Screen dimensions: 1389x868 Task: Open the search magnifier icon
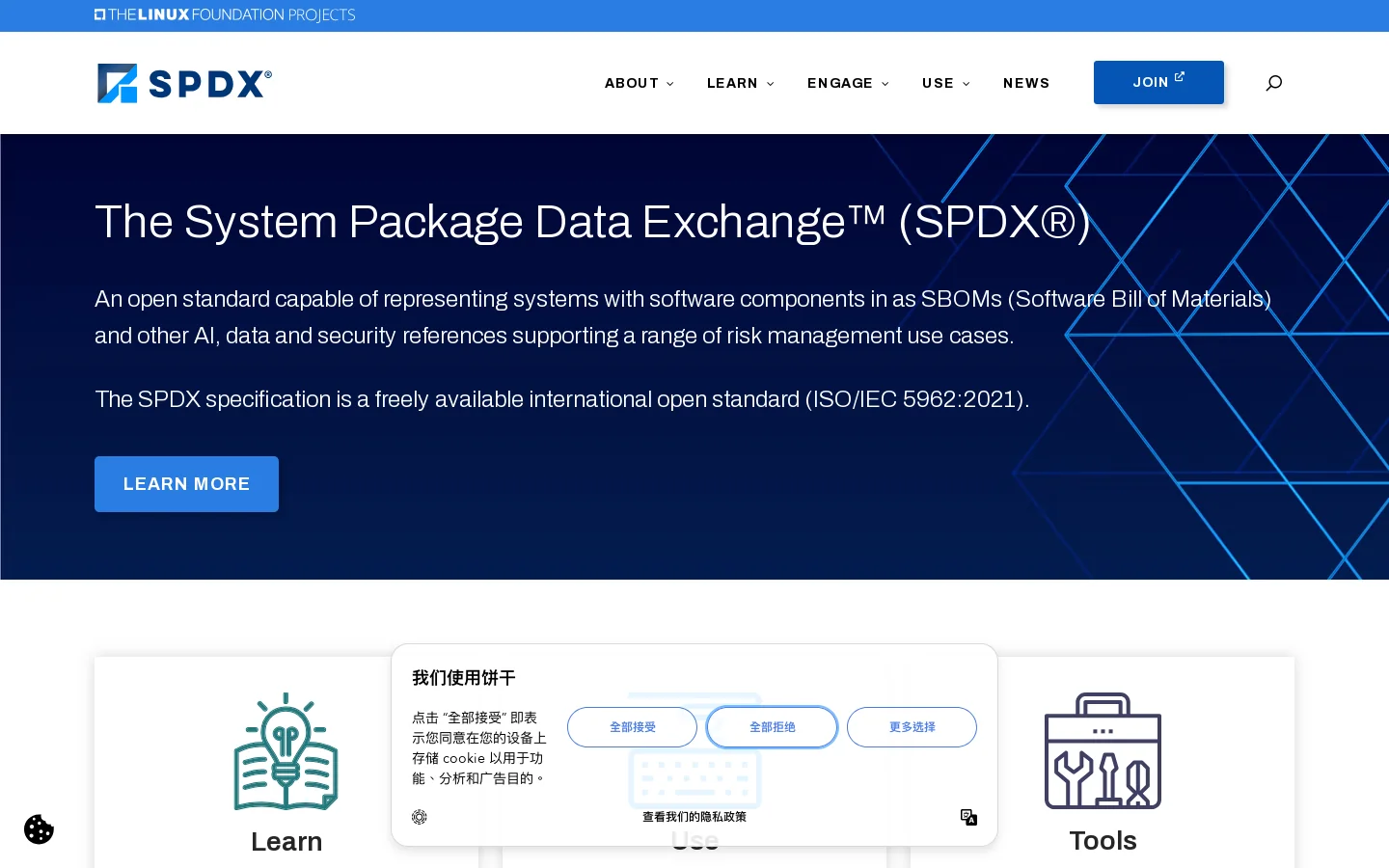tap(1274, 83)
